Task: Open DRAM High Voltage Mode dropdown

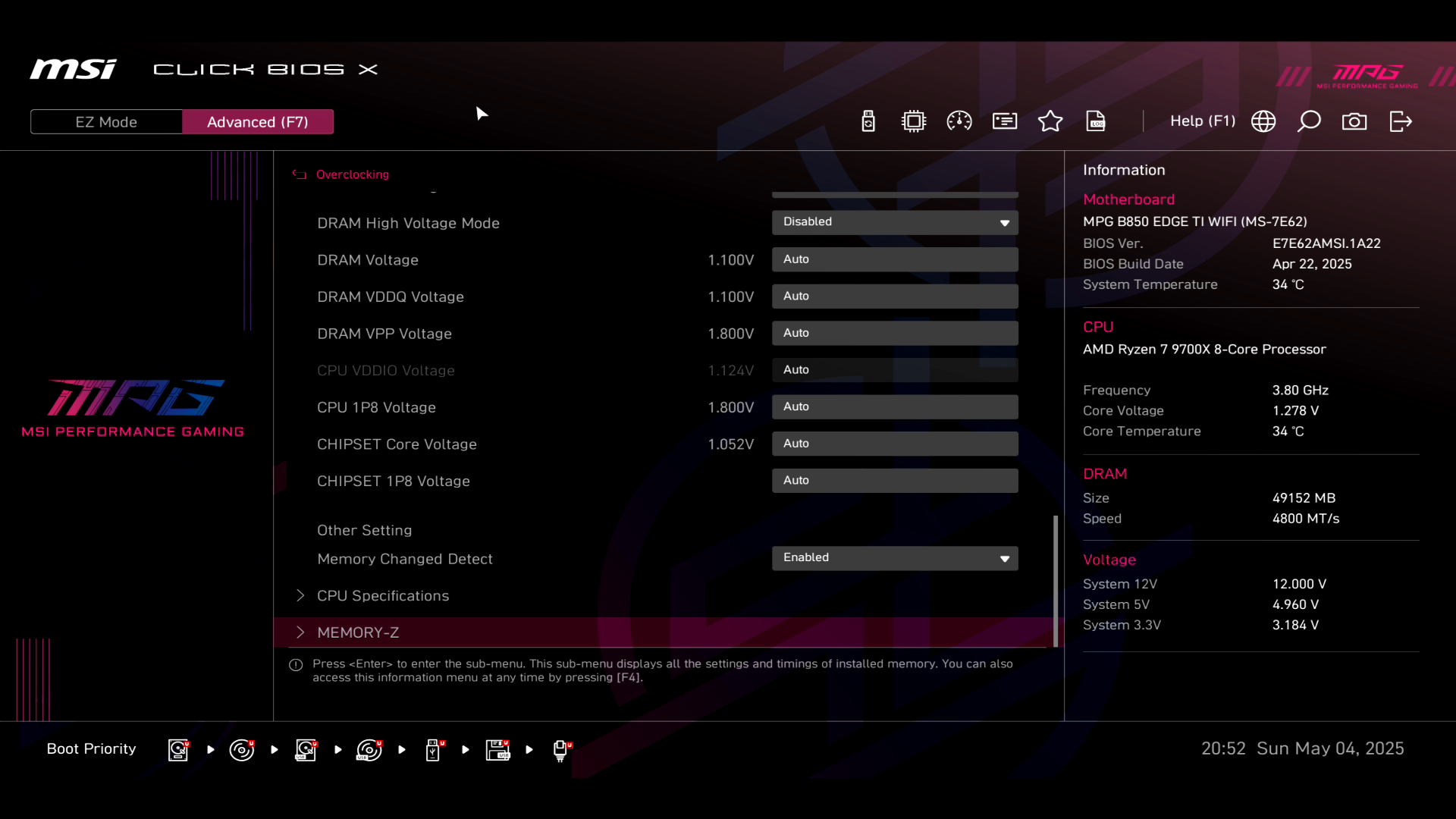Action: 895,222
